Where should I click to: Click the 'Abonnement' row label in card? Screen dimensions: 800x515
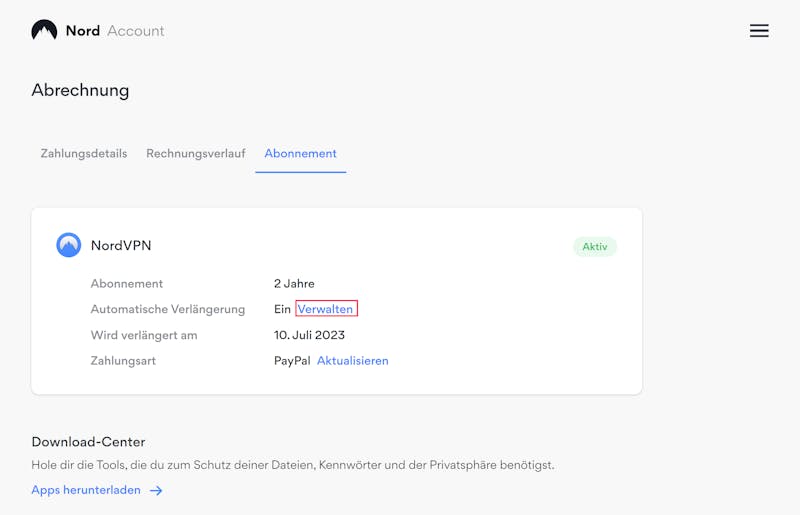[127, 284]
